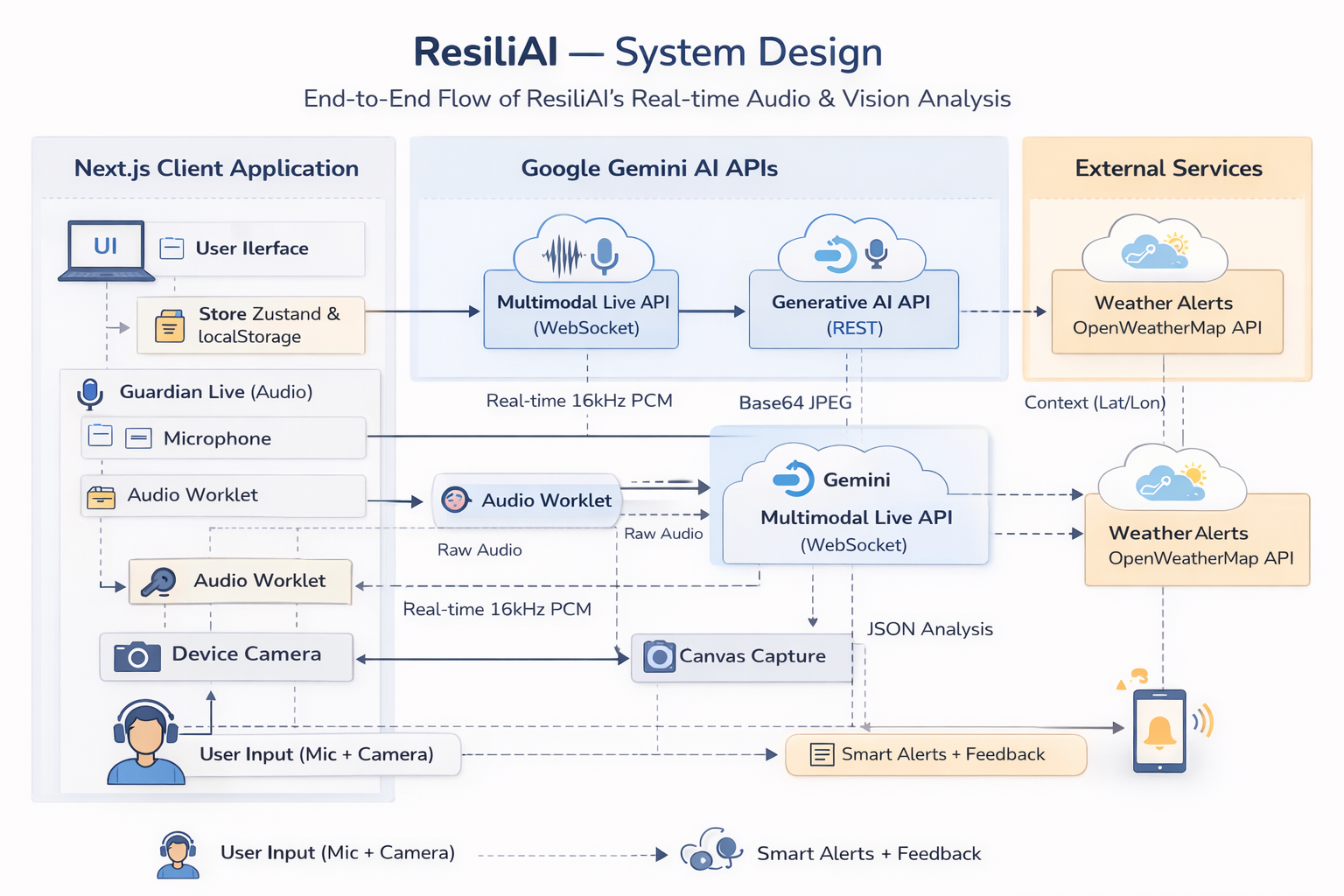Click Weather Alerts text in External Services panel
This screenshot has width=1344, height=896.
point(1163,303)
